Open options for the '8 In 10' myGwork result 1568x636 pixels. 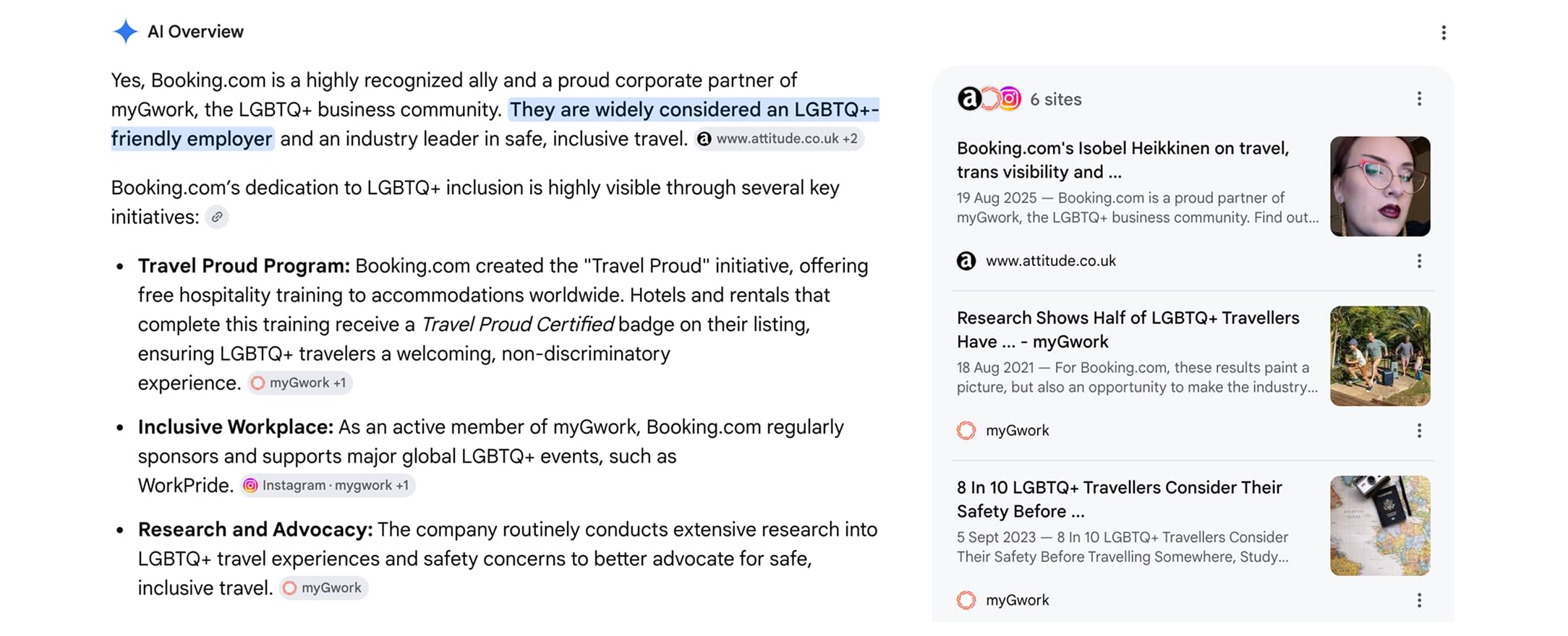[1419, 601]
